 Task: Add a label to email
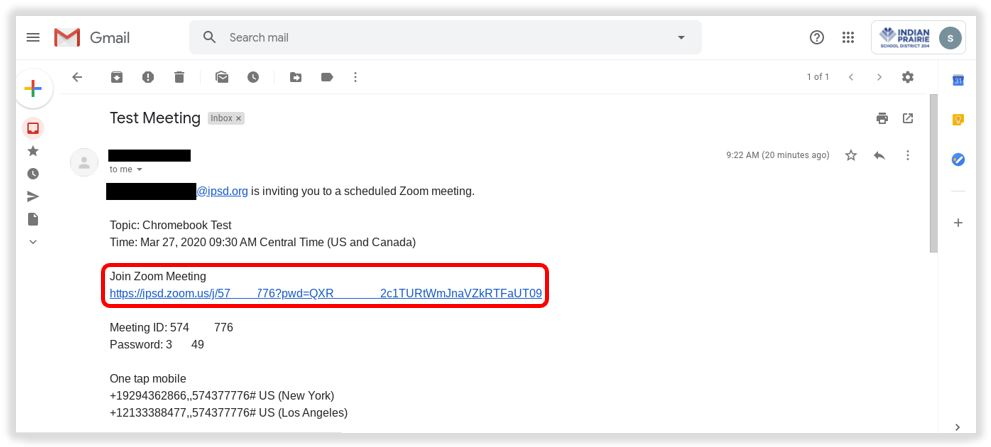pos(327,77)
